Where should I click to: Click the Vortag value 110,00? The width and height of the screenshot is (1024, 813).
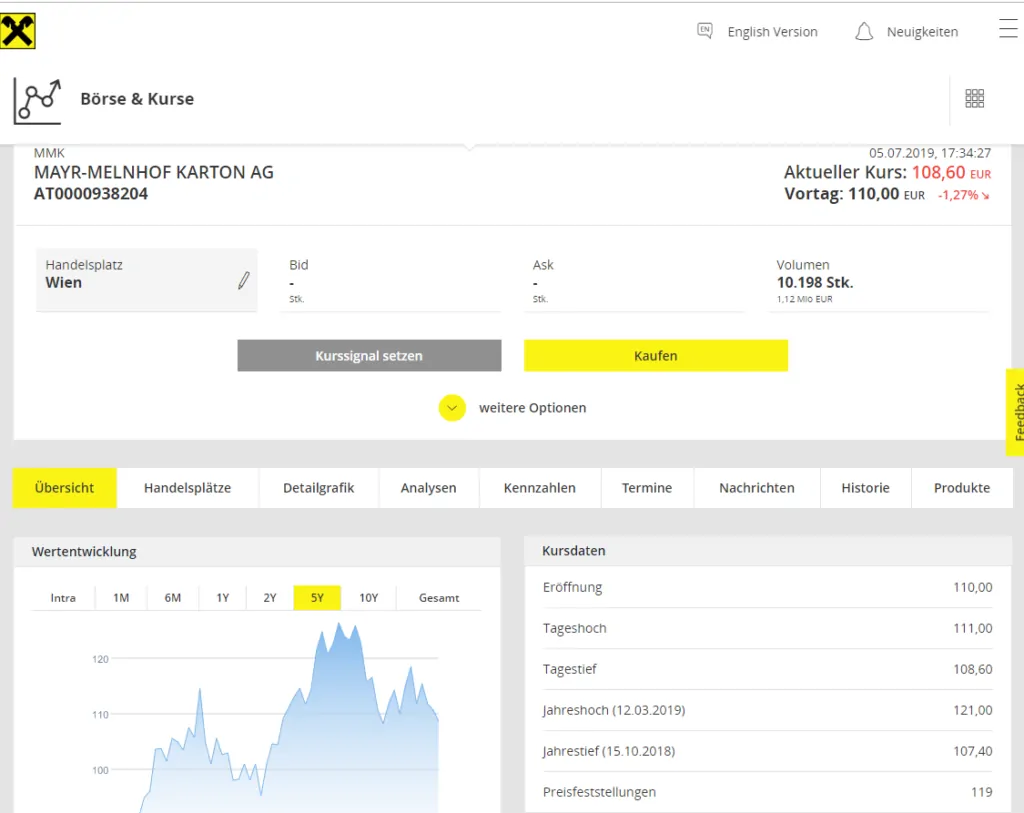(x=874, y=194)
